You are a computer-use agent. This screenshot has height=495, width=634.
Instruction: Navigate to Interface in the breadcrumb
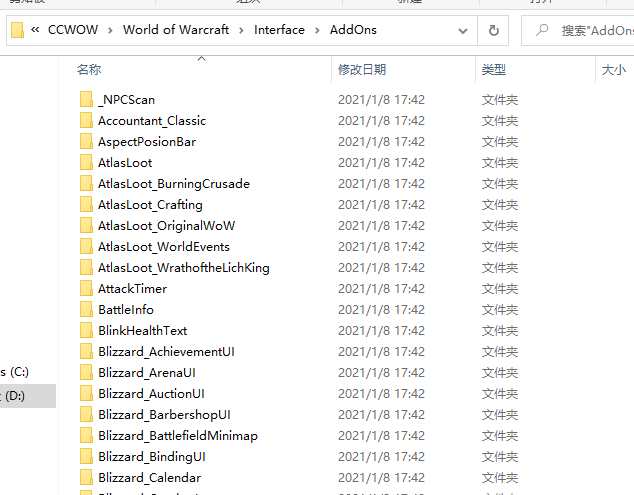[279, 30]
